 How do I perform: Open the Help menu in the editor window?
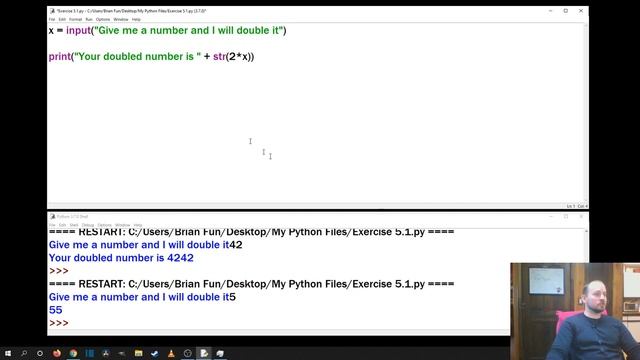tap(136, 19)
